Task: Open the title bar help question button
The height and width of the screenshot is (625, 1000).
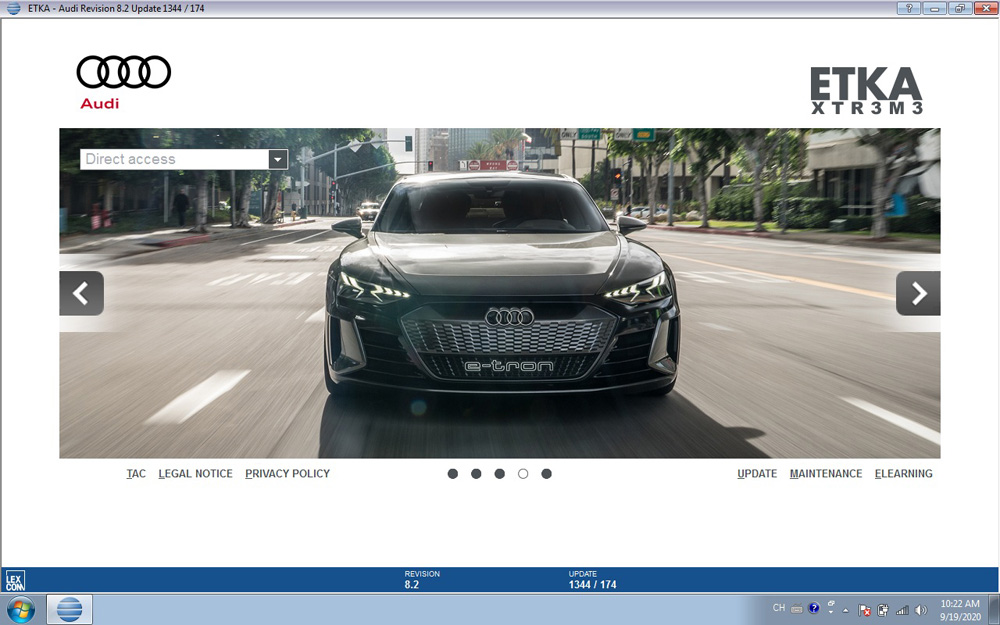Action: pos(908,8)
